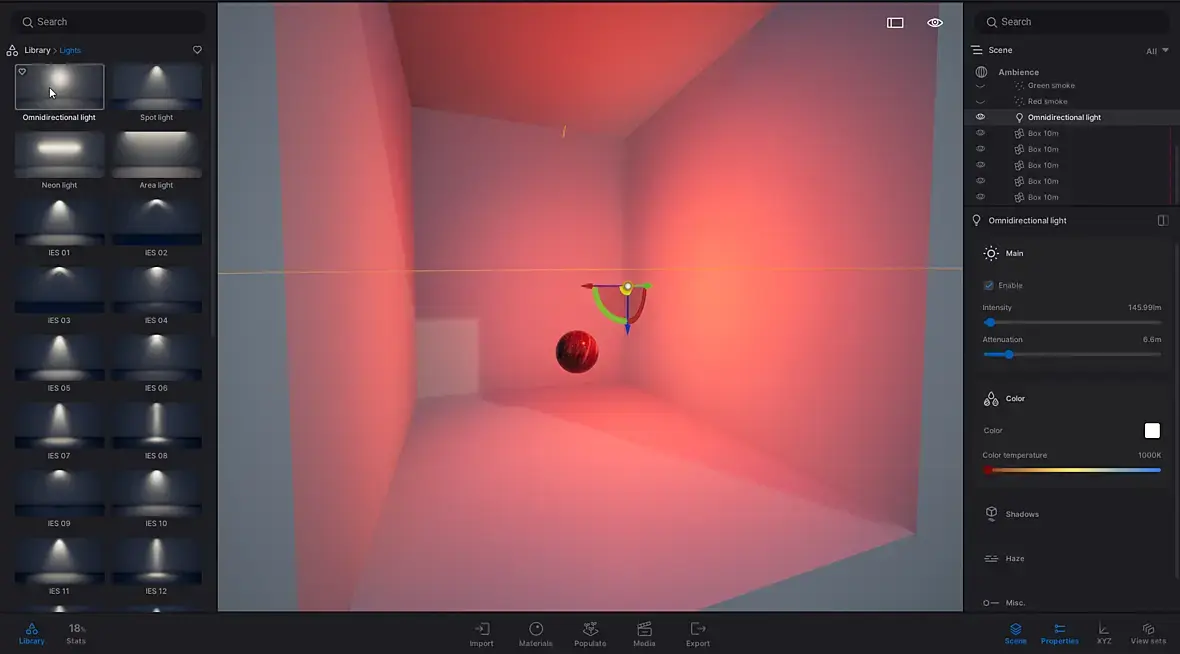Click the viewport eye view-mode icon
Image resolution: width=1180 pixels, height=654 pixels.
(935, 23)
